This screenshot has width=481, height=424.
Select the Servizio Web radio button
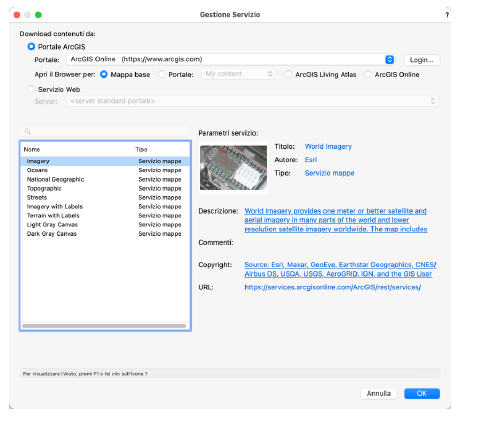(x=31, y=89)
